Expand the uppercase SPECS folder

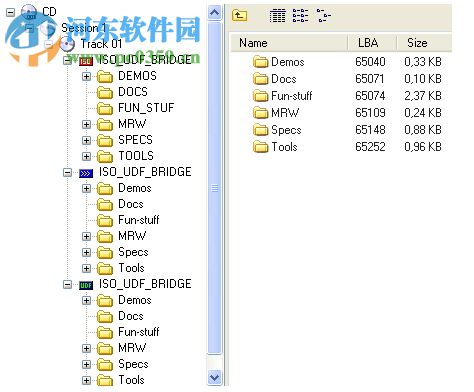tap(86, 141)
